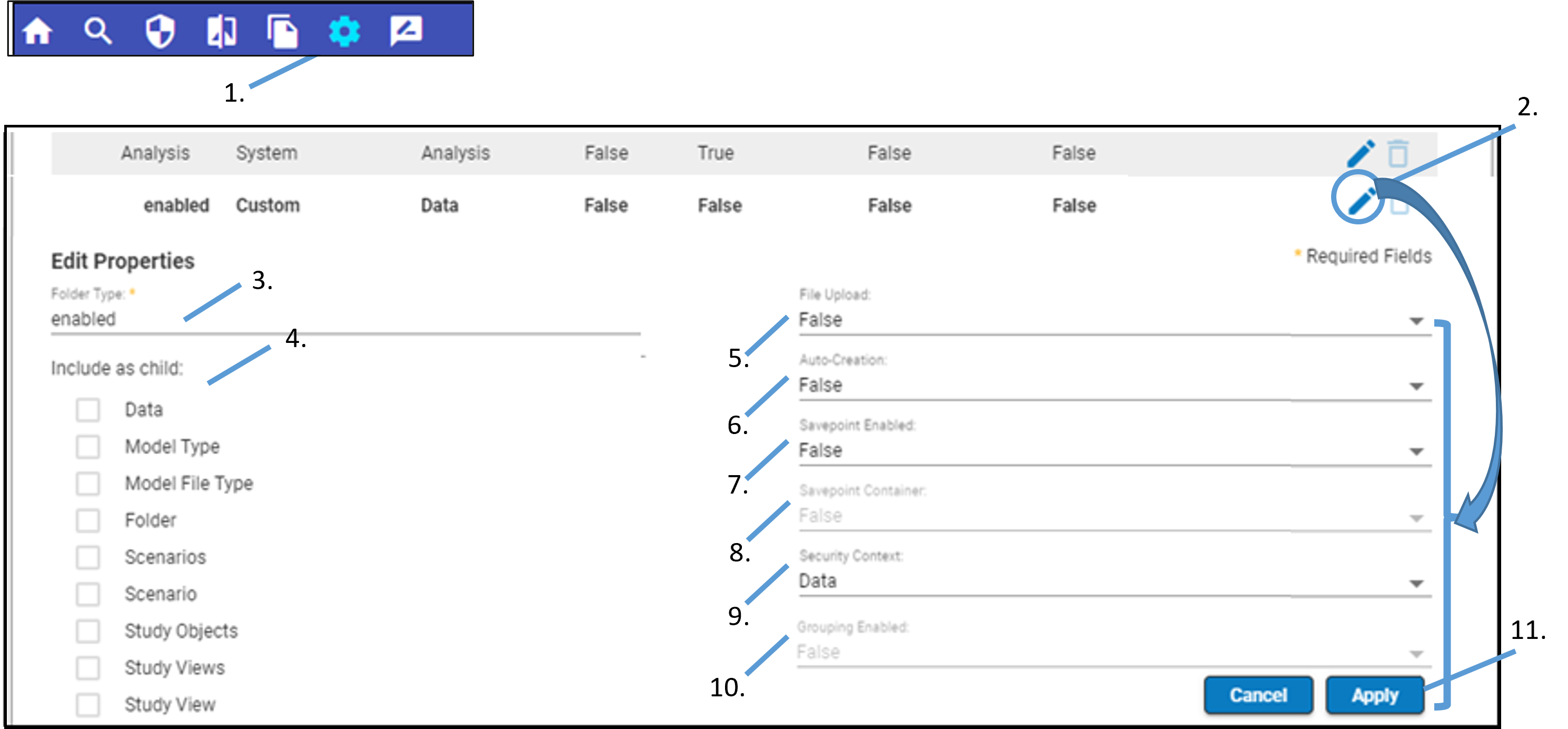Go to the Home icon in toolbar
This screenshot has width=1568, height=729.
coord(37,31)
